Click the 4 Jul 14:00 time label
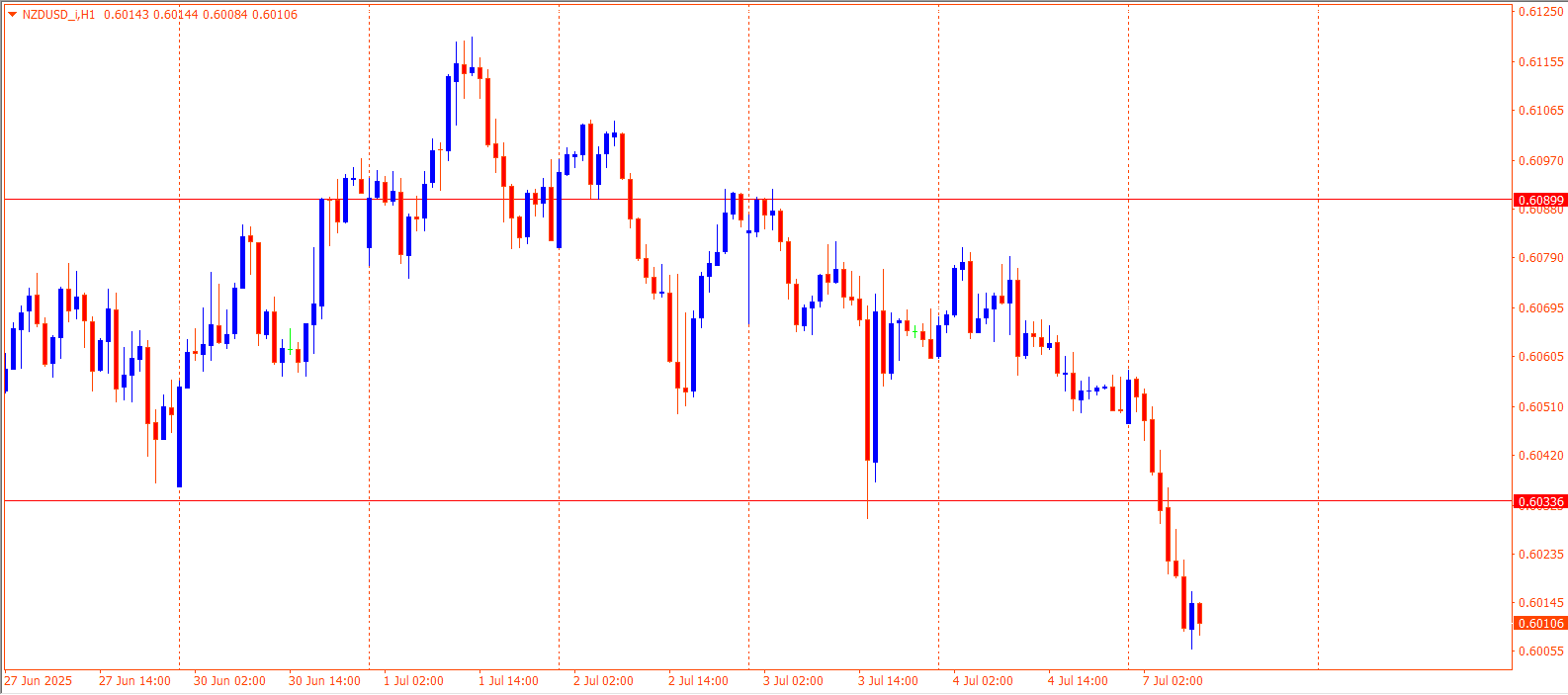Viewport: 1568px width, 695px height. click(1078, 681)
